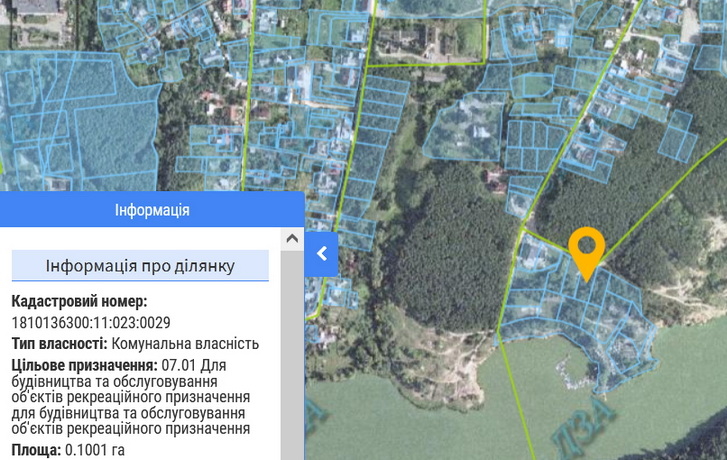Select the irregular blue parcel above the forest
This screenshot has height=460, width=727.
coord(465,128)
